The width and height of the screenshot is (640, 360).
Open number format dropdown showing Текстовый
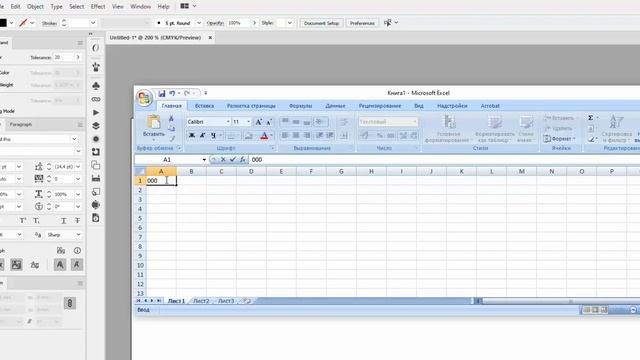click(x=415, y=122)
